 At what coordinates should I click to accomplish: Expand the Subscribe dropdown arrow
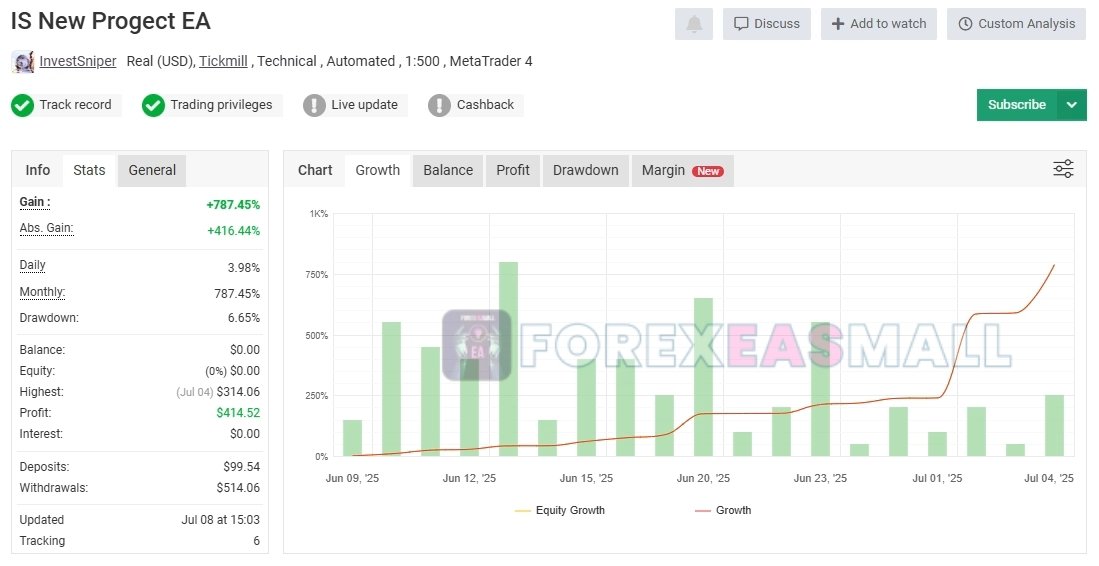point(1072,105)
